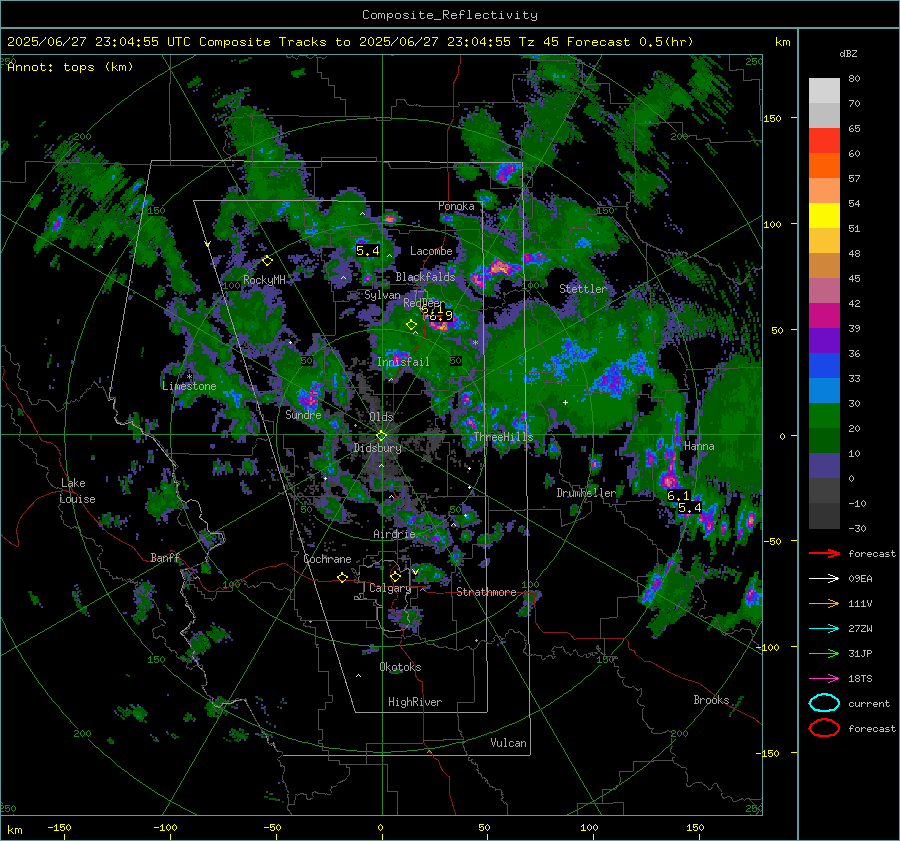Select the yellow 54 dBZ color swatch
Screen dimensions: 900x841
[x=824, y=215]
